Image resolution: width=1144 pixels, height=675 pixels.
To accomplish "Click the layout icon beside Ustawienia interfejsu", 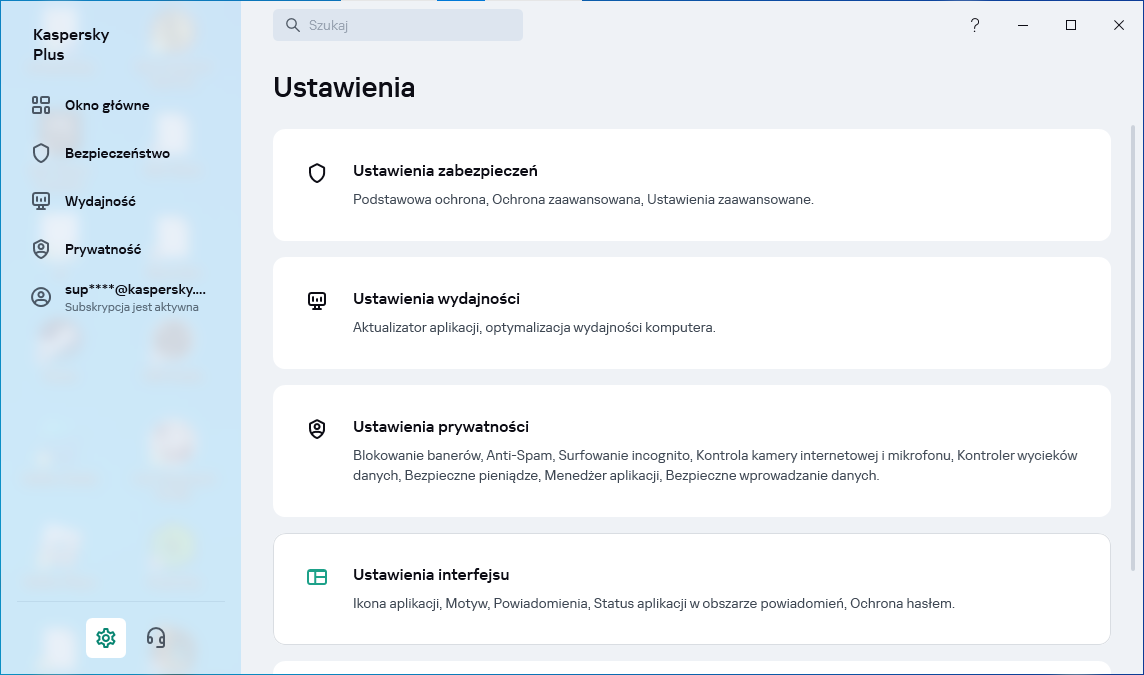I will pos(317,577).
